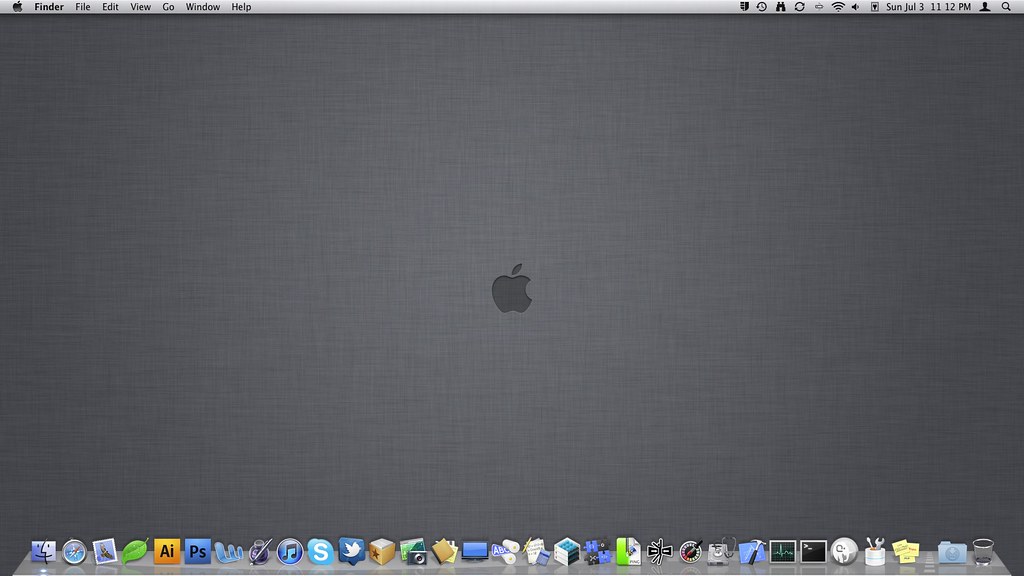
Task: Open the Wi-Fi status menu
Action: [838, 7]
